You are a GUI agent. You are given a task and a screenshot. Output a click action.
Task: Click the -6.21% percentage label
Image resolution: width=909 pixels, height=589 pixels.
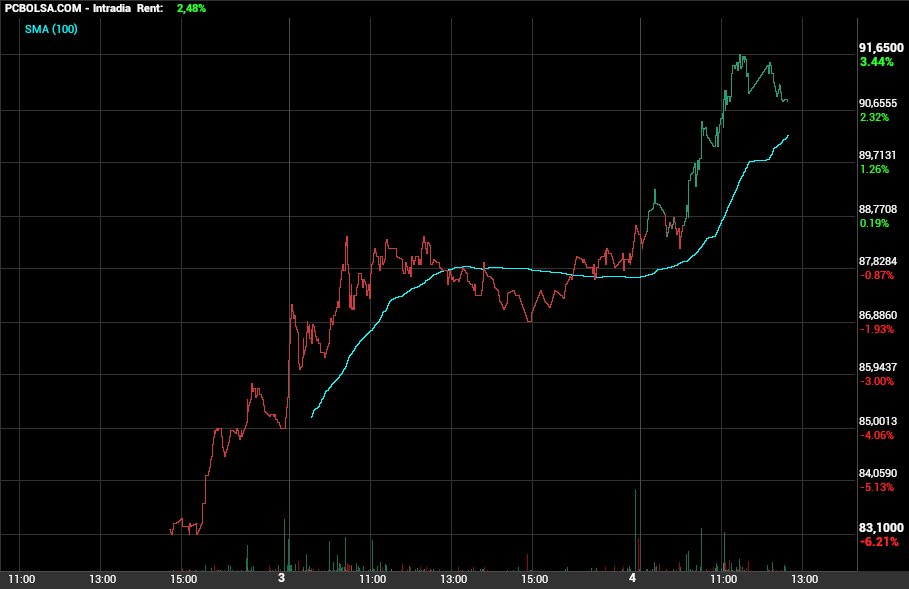pos(879,542)
